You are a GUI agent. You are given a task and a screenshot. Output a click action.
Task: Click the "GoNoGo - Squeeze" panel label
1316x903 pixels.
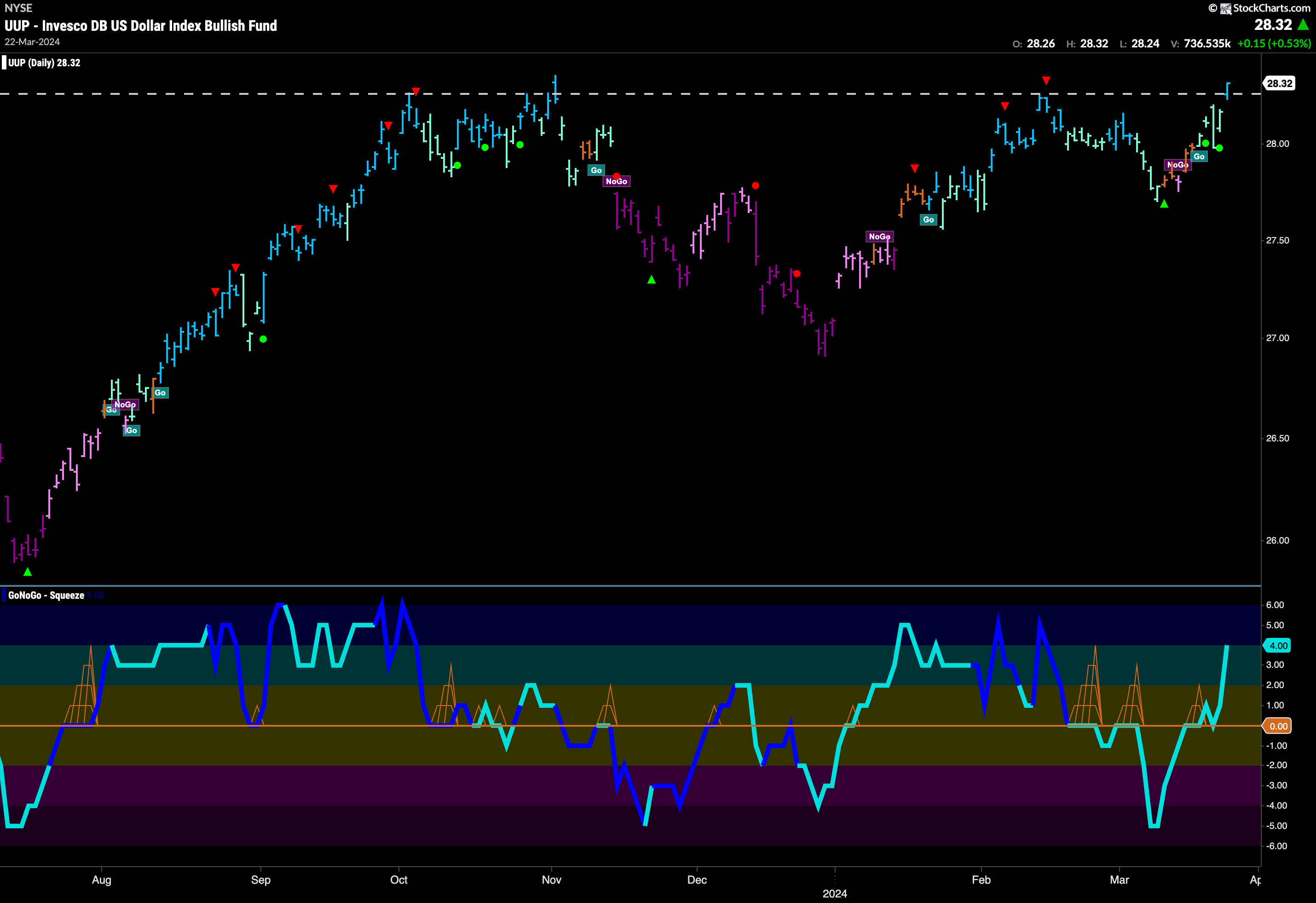tap(46, 596)
